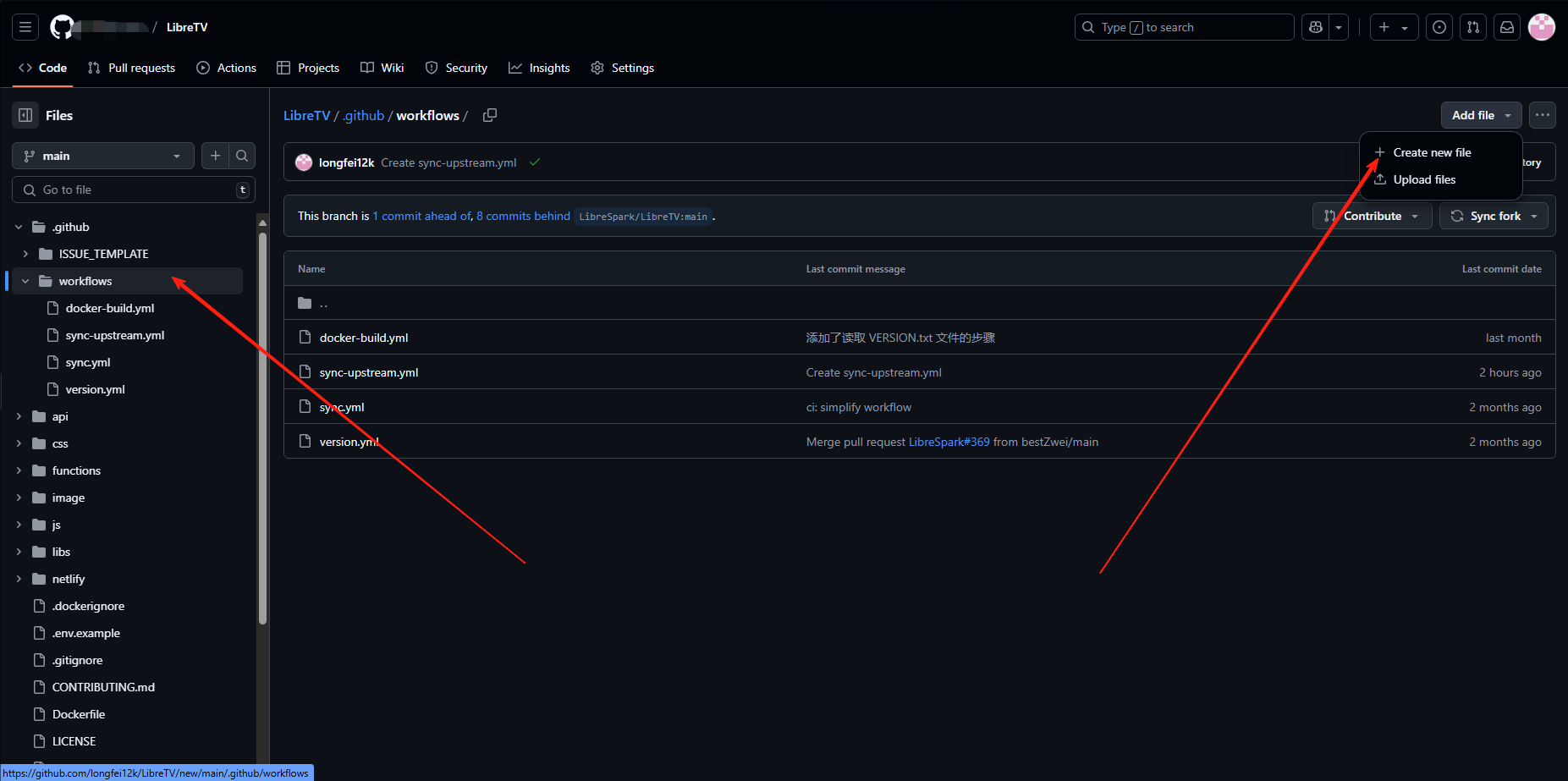Switch to the Projects tab
The image size is (1568, 781).
(x=308, y=68)
